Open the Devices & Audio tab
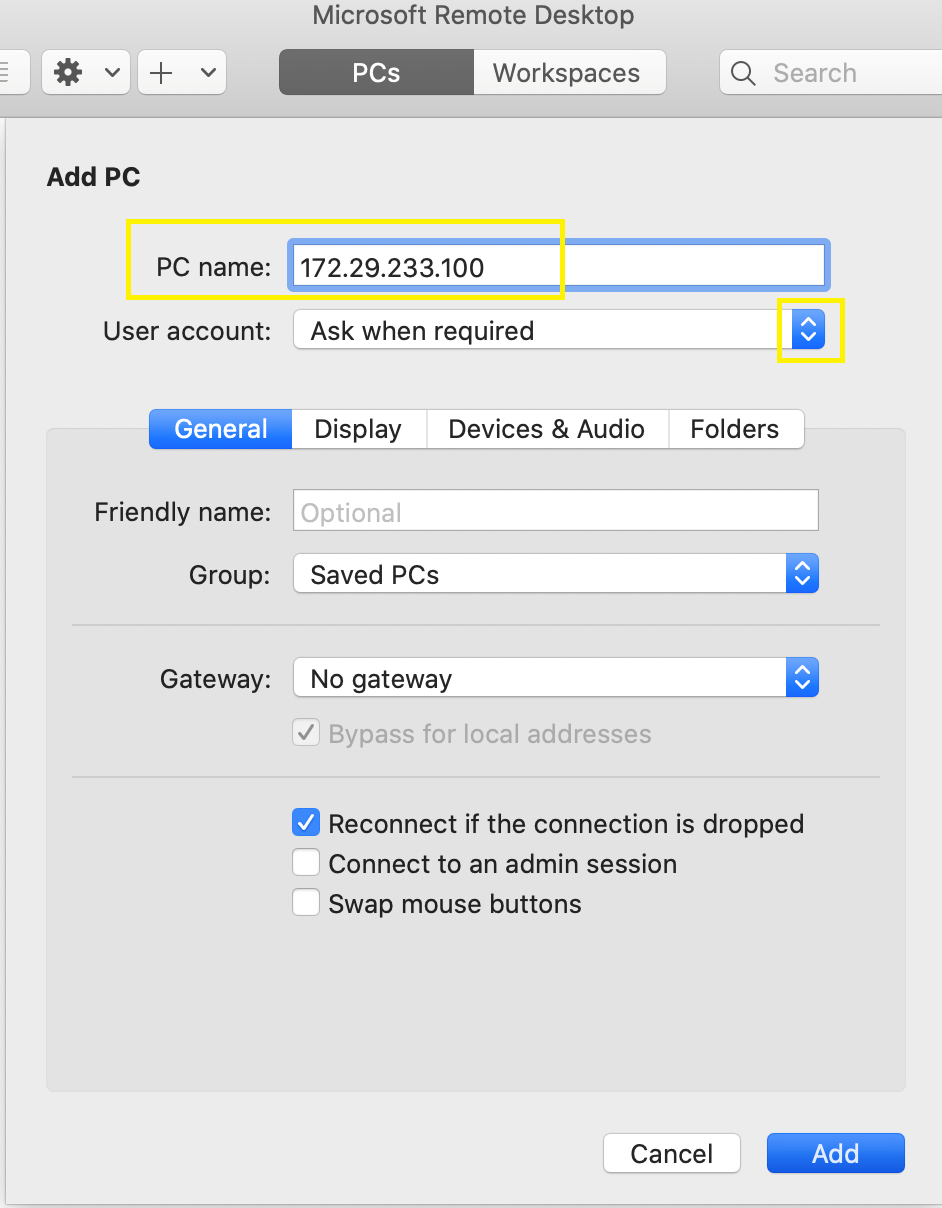Image resolution: width=942 pixels, height=1208 pixels. click(546, 429)
